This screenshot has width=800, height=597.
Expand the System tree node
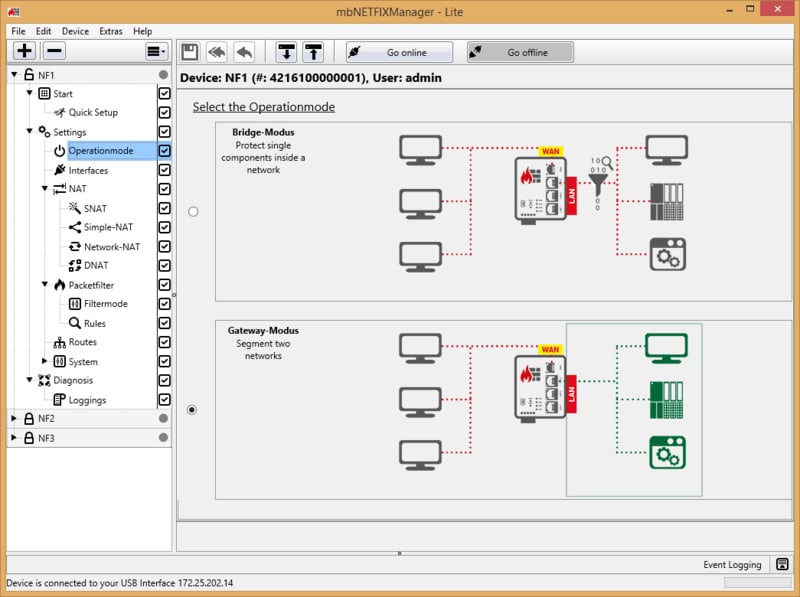point(44,361)
